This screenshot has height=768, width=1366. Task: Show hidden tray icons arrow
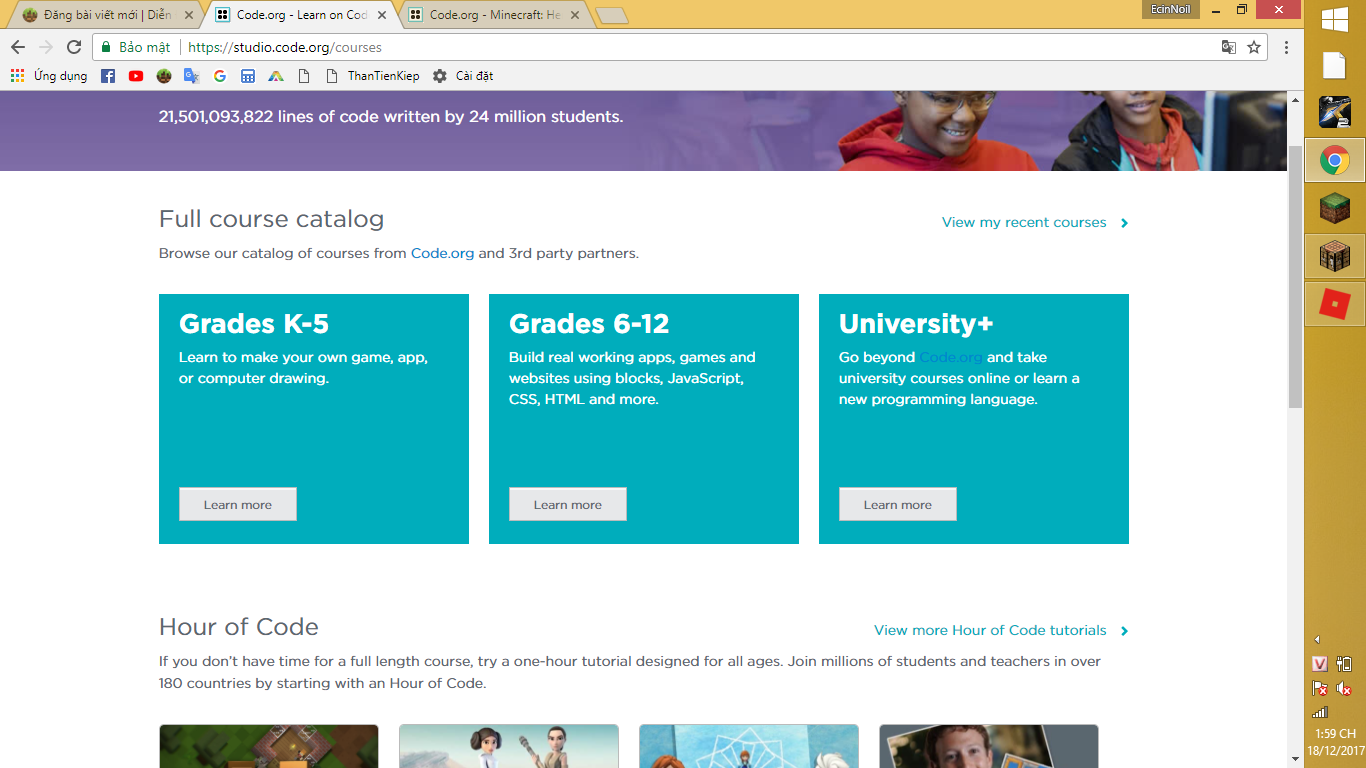1317,639
